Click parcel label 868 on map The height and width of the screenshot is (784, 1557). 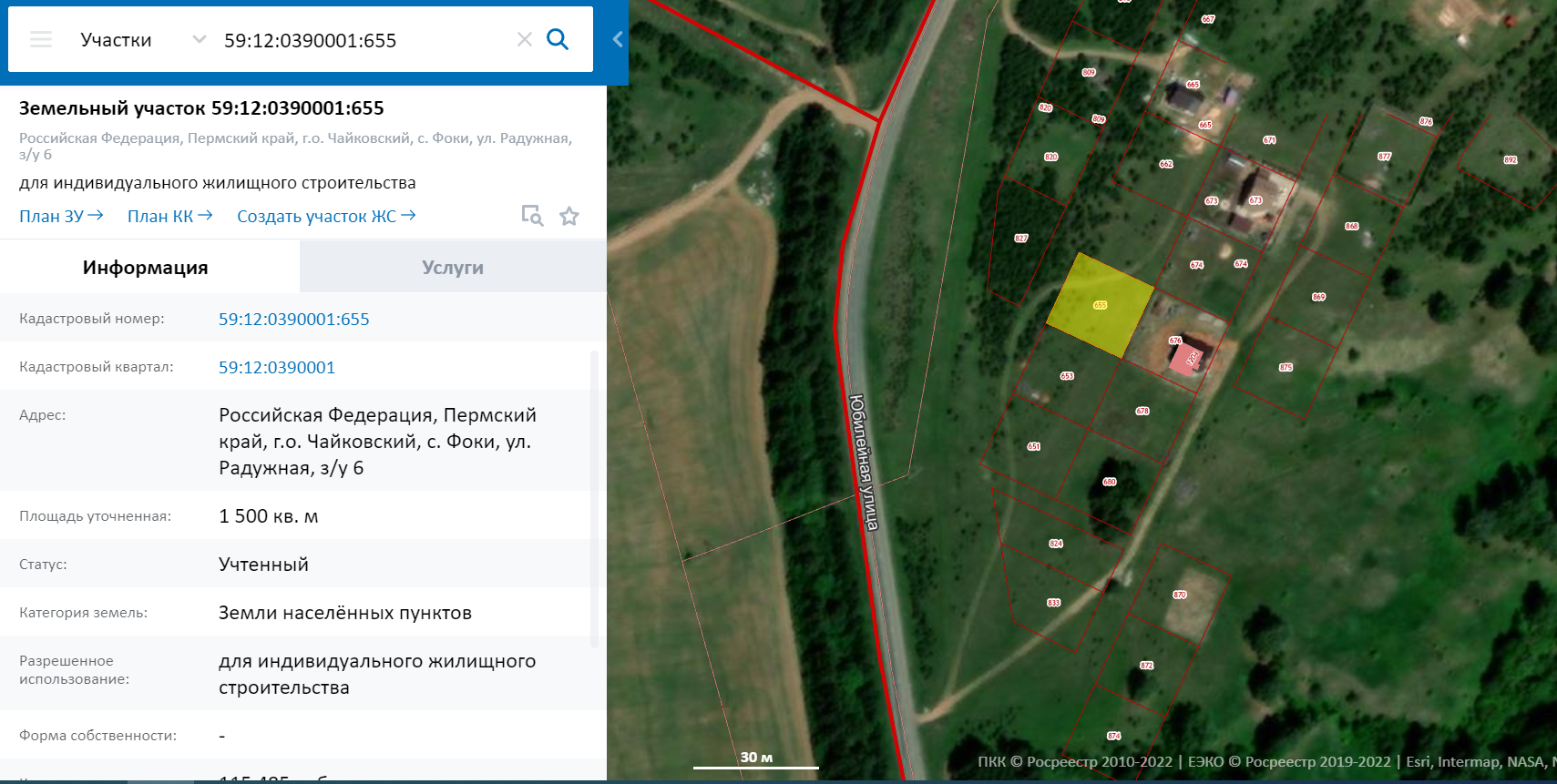(1352, 226)
